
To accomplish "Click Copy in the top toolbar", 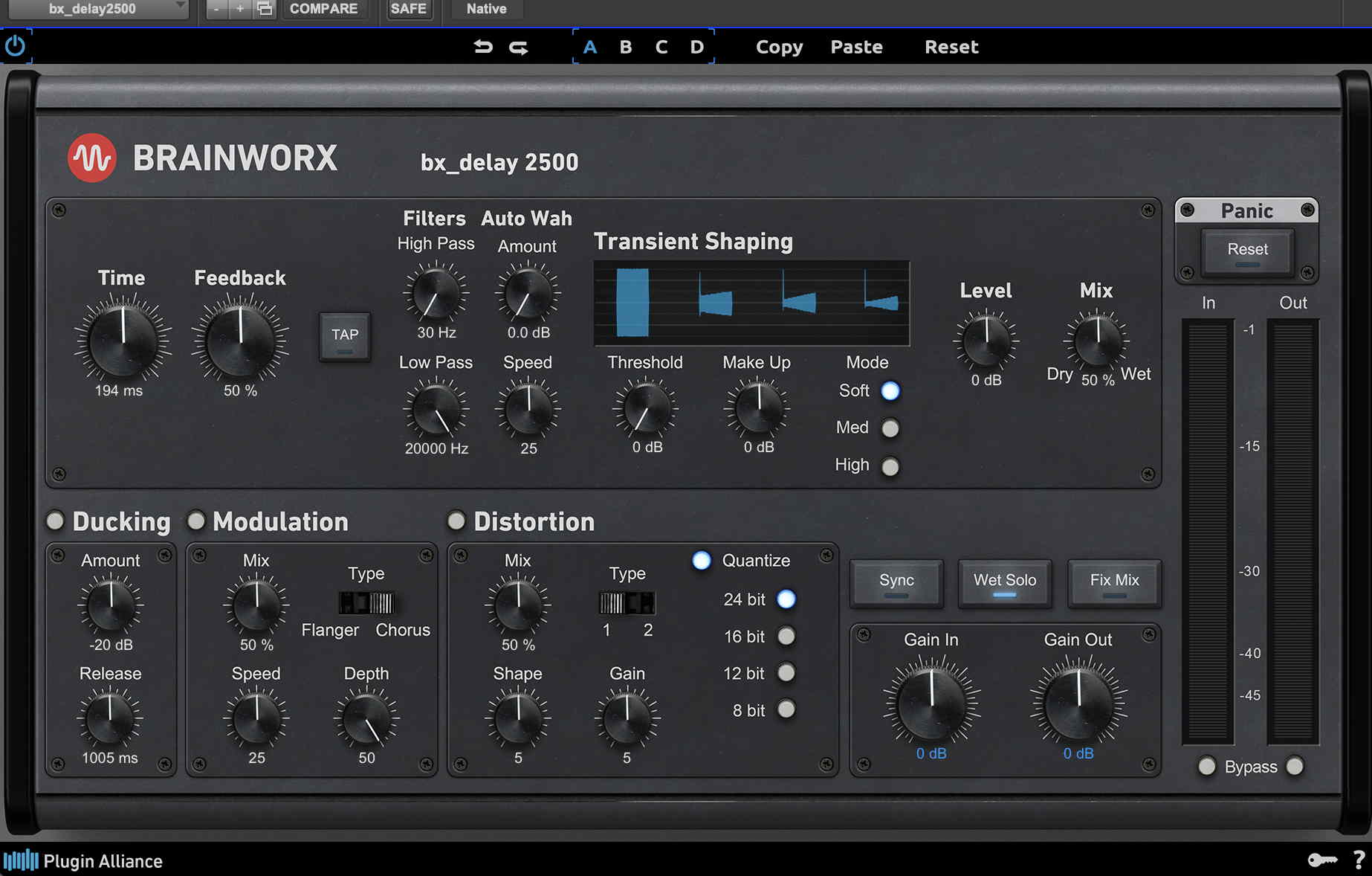I will pos(779,47).
